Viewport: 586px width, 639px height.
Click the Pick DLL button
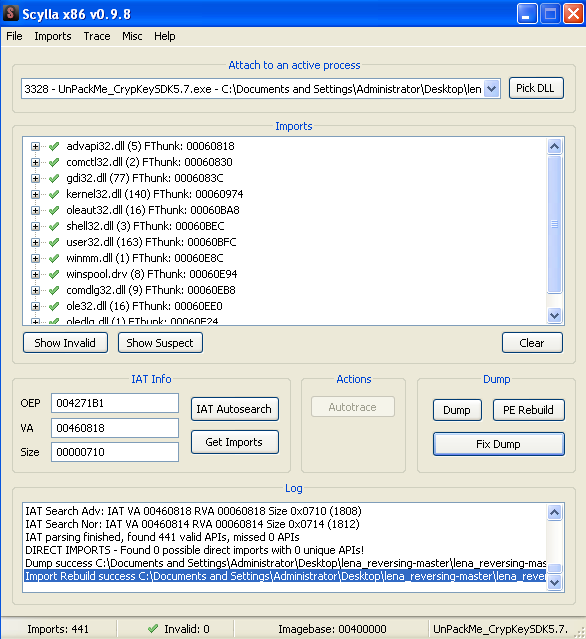536,88
